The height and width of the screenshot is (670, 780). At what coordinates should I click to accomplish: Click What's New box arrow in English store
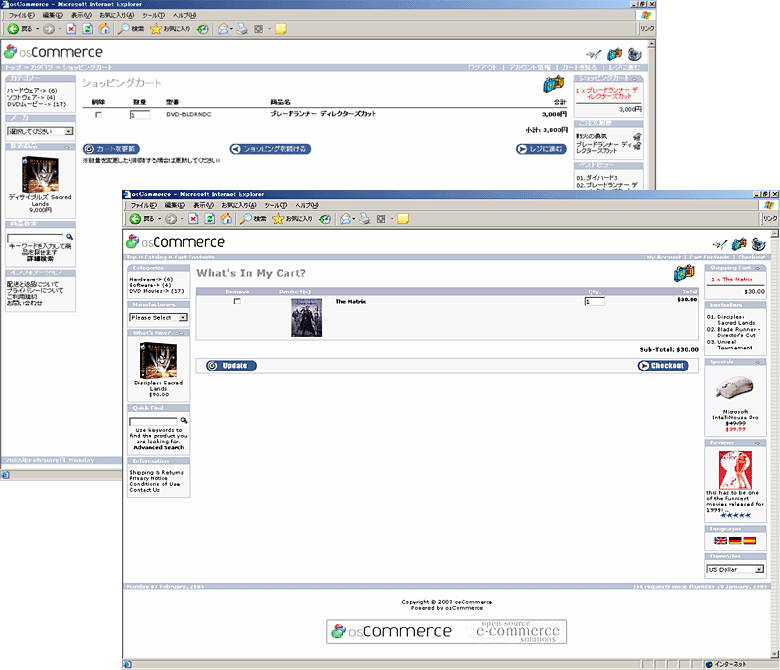181,333
